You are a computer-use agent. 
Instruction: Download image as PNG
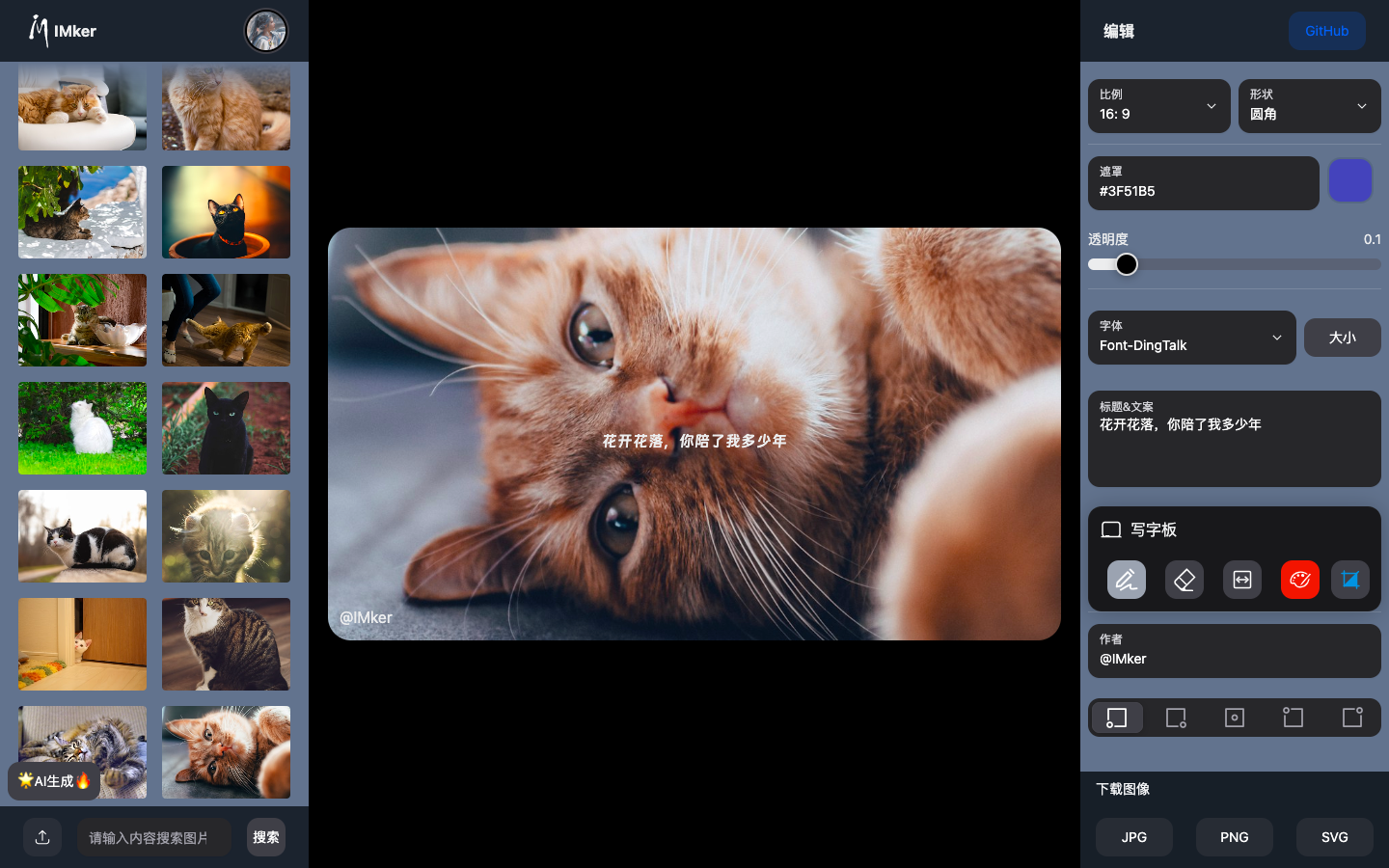click(x=1235, y=837)
